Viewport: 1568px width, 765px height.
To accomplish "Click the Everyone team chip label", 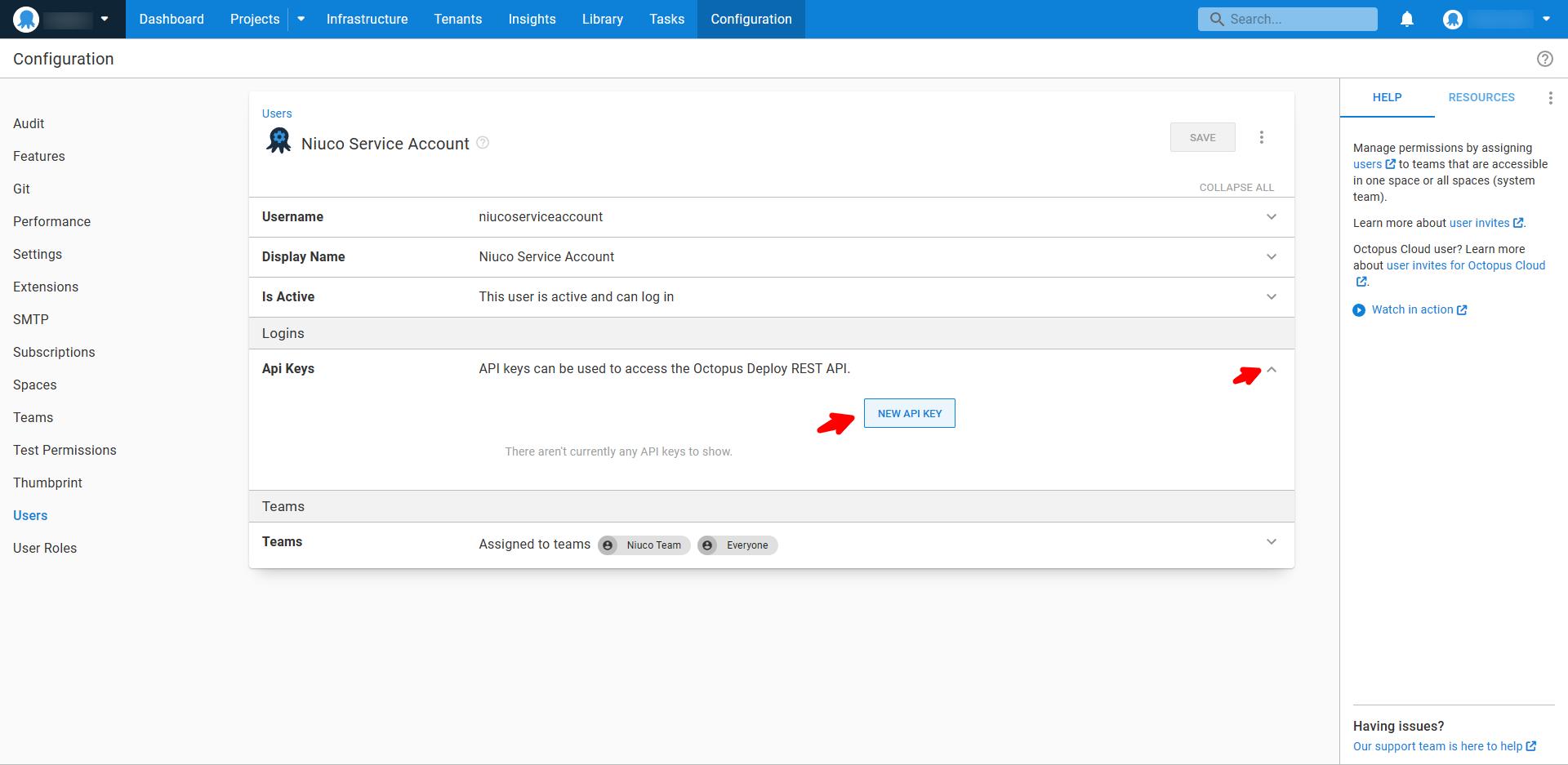I will tap(747, 545).
